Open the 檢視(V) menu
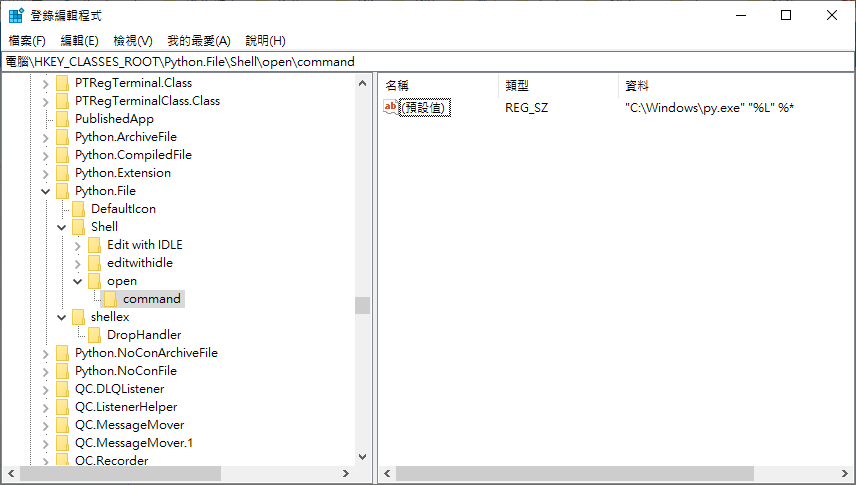This screenshot has width=856, height=485. [133, 40]
